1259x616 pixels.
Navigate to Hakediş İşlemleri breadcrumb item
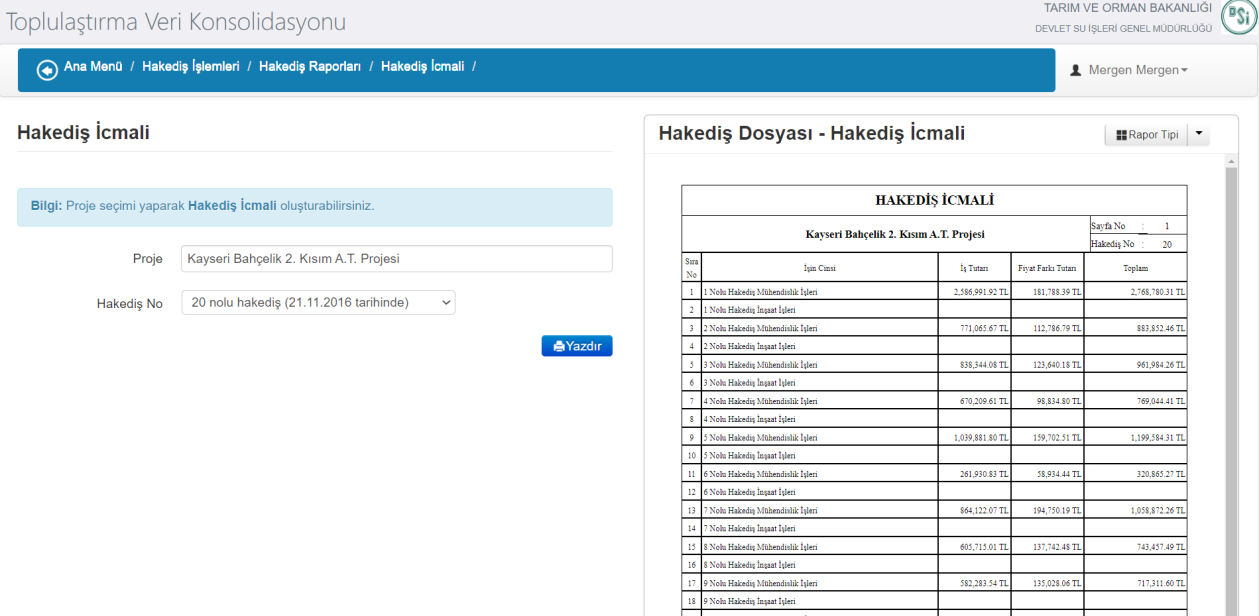point(190,67)
